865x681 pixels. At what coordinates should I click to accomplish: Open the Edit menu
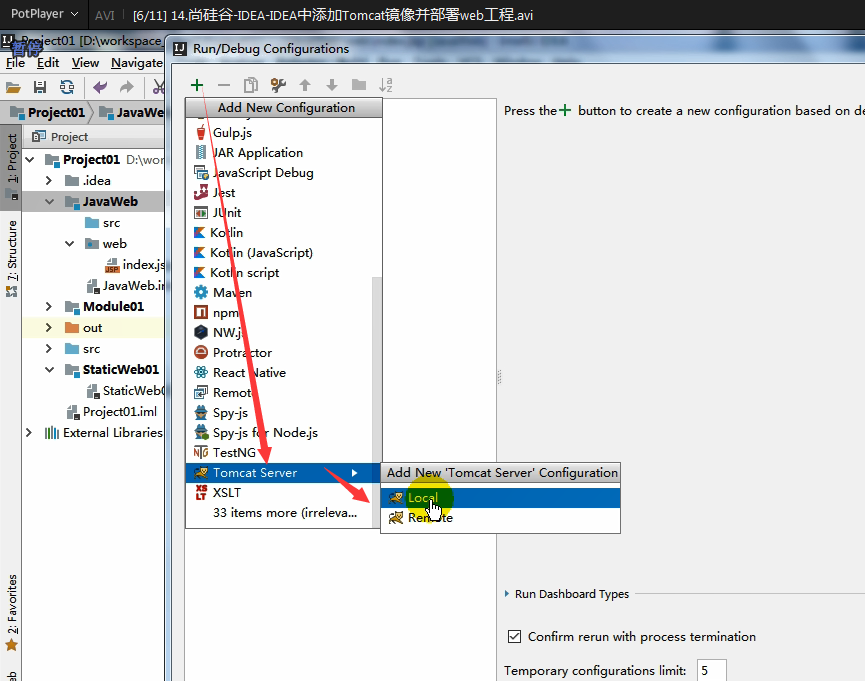[48, 63]
